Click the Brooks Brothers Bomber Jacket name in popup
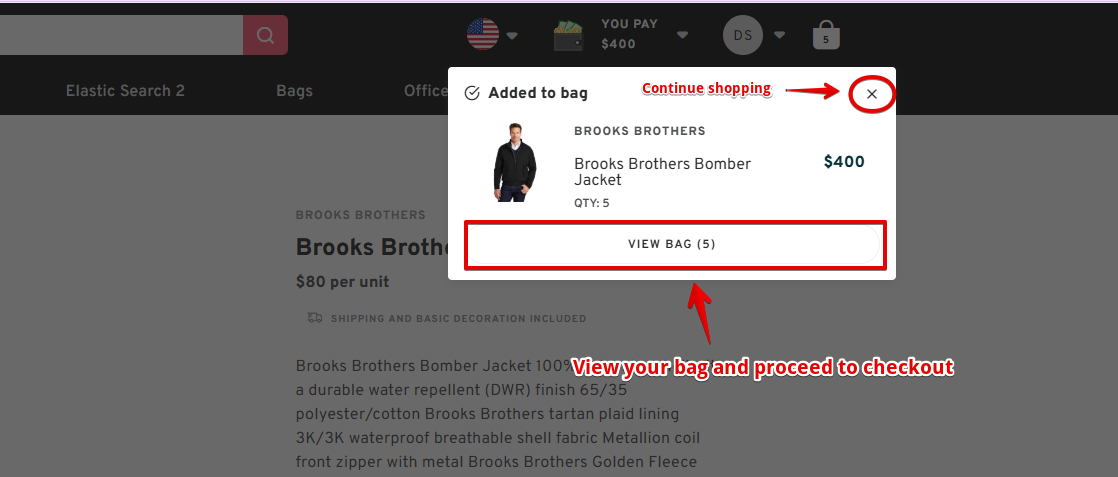The width and height of the screenshot is (1118, 477). click(662, 172)
